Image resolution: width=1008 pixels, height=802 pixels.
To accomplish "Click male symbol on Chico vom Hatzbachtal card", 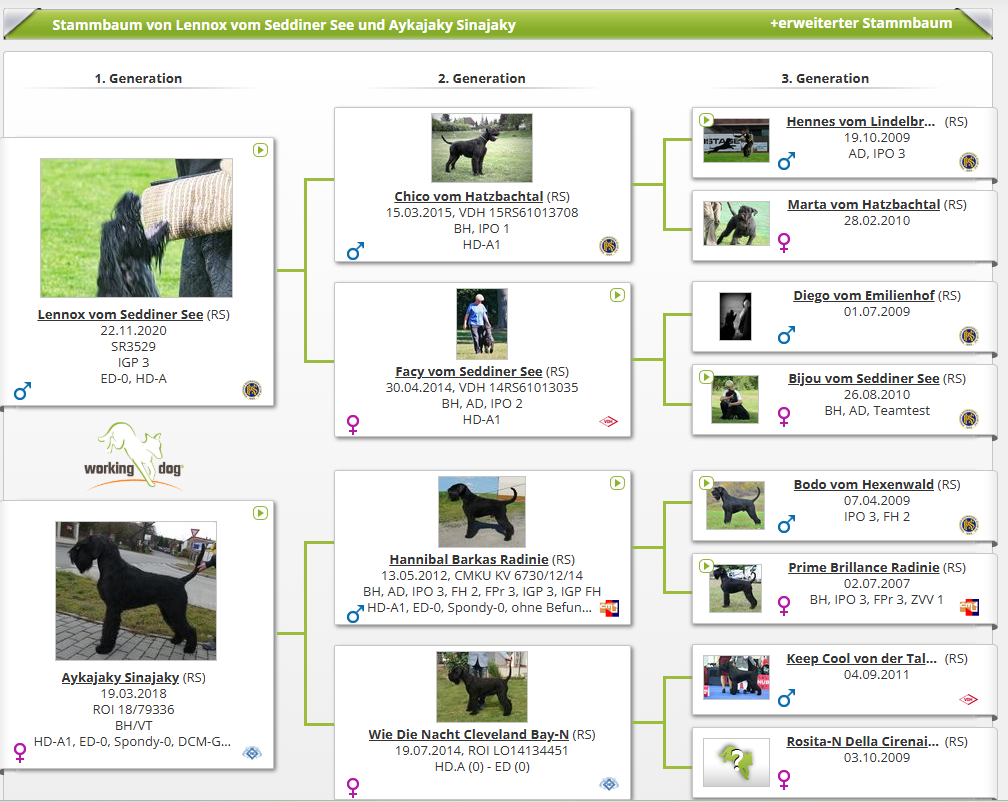I will 356,251.
